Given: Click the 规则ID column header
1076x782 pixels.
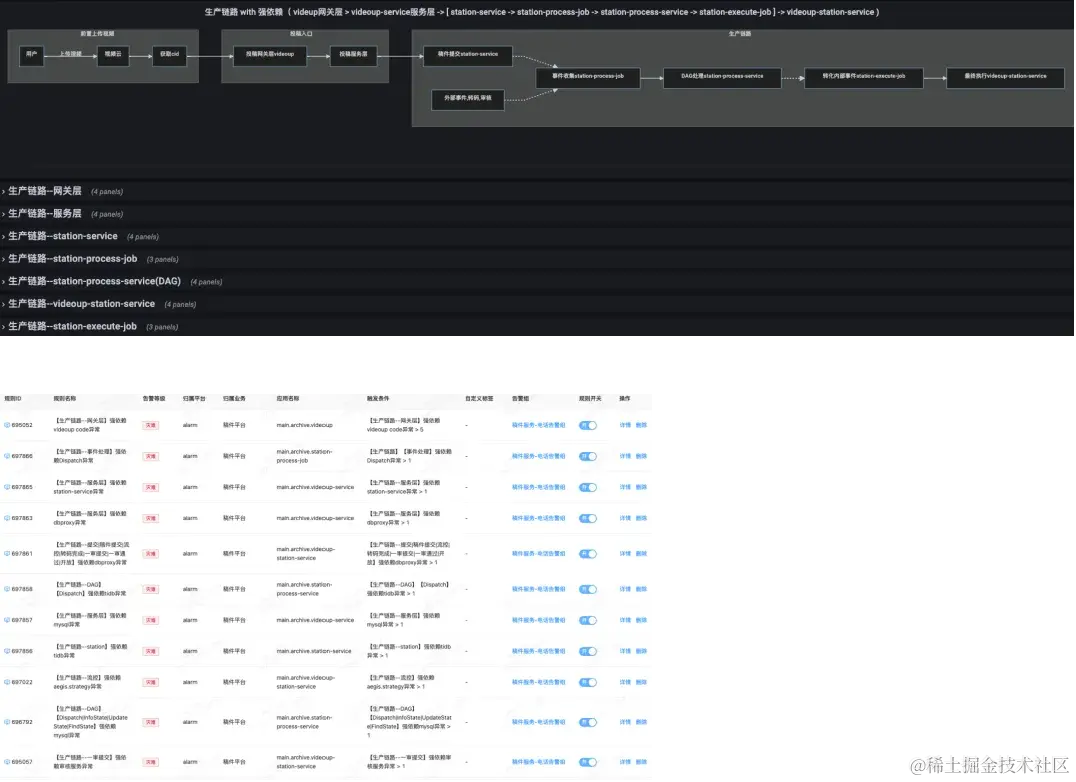Looking at the screenshot, I should 12,399.
